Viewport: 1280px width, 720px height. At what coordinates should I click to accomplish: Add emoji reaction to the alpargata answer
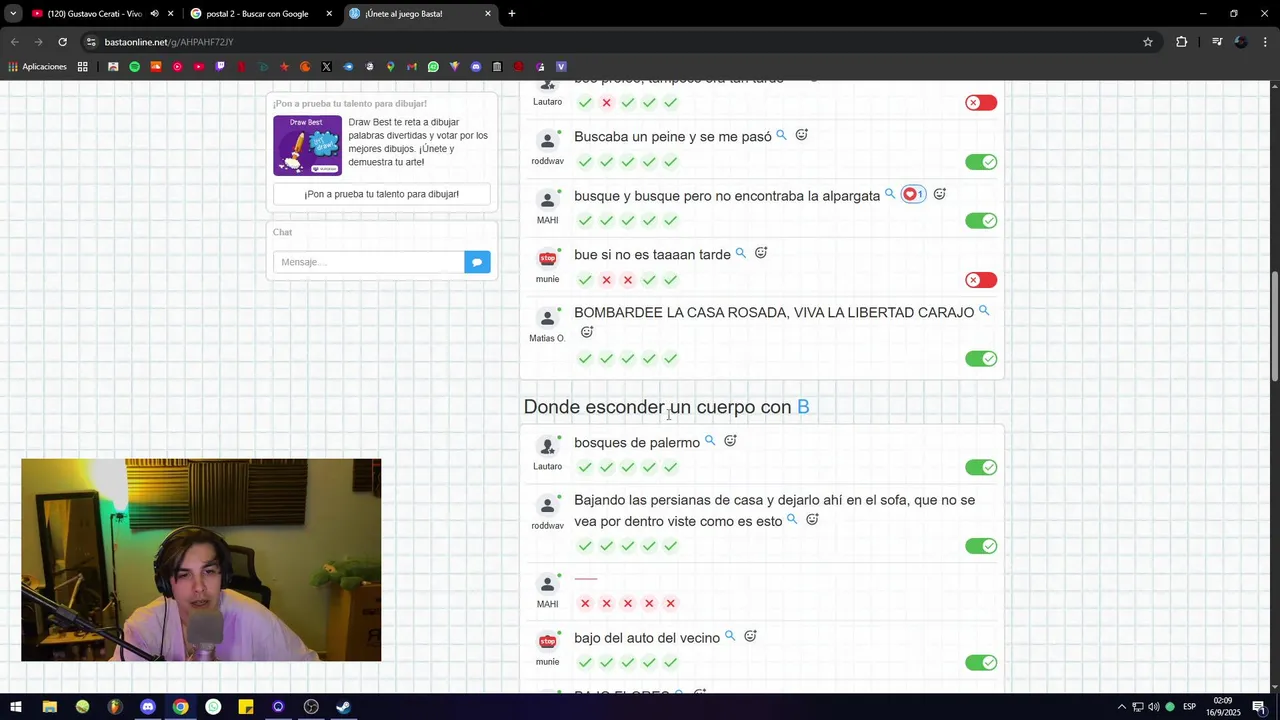(939, 194)
